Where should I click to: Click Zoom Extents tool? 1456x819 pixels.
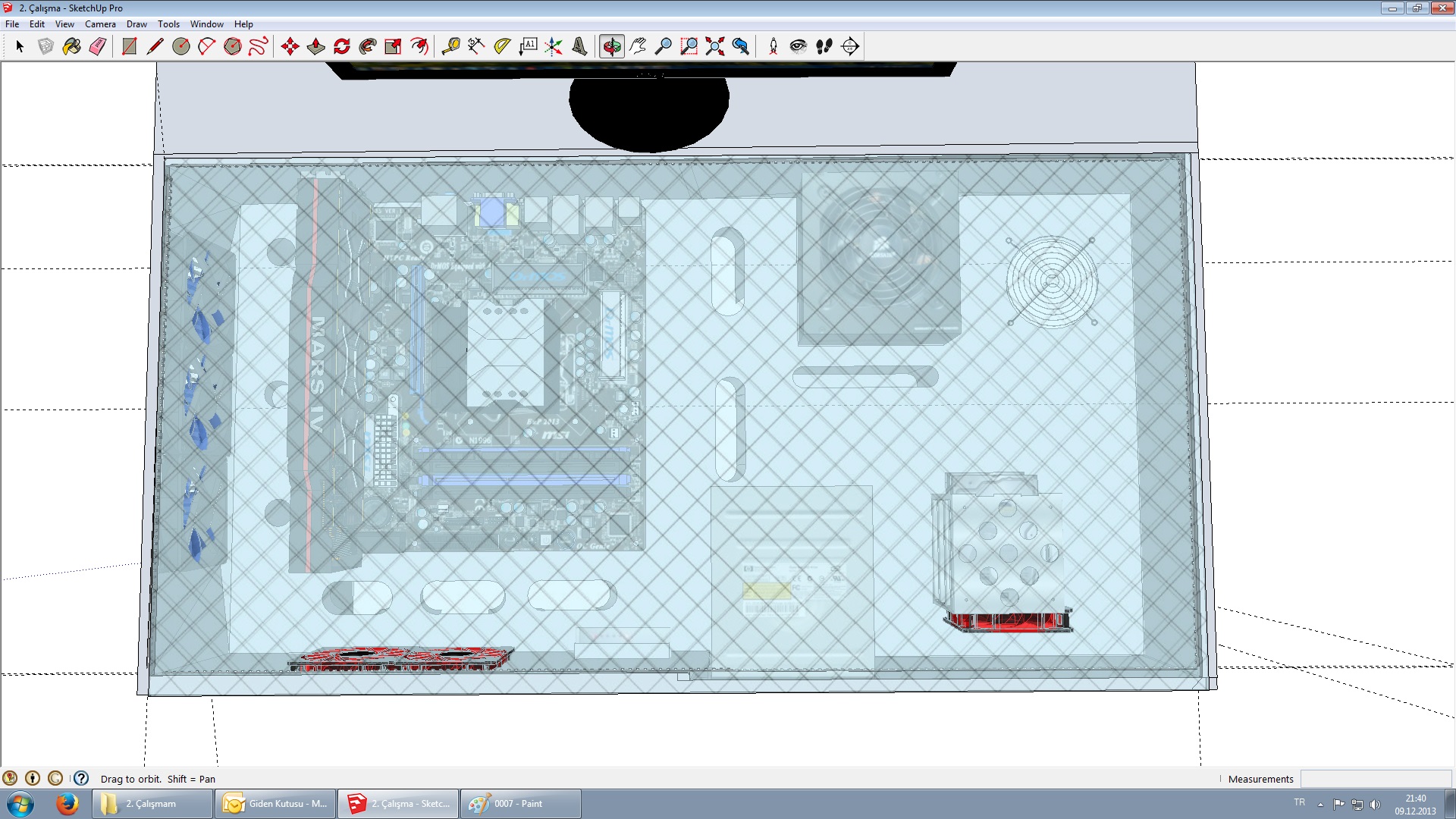715,46
